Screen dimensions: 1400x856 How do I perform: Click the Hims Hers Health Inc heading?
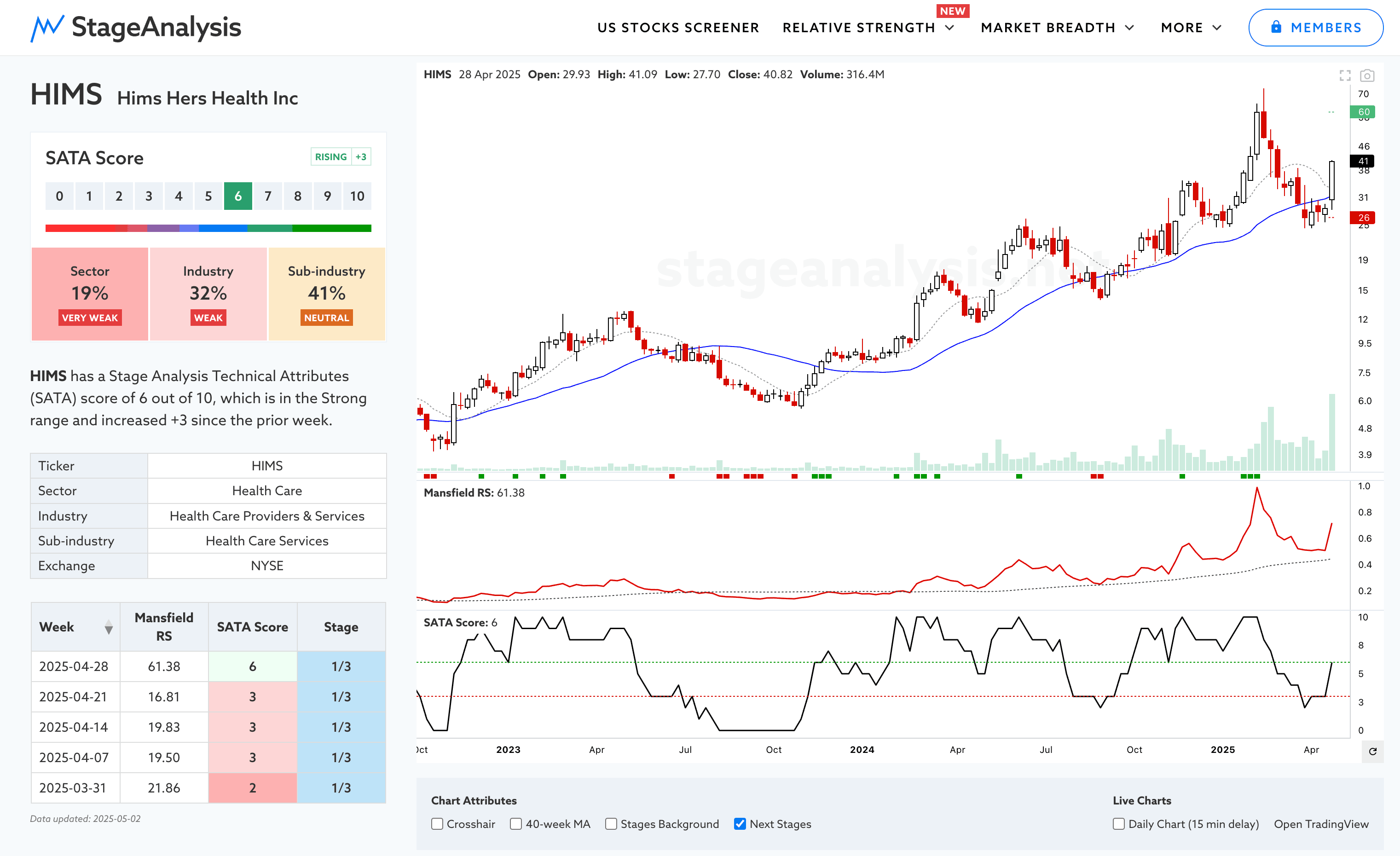coord(208,98)
